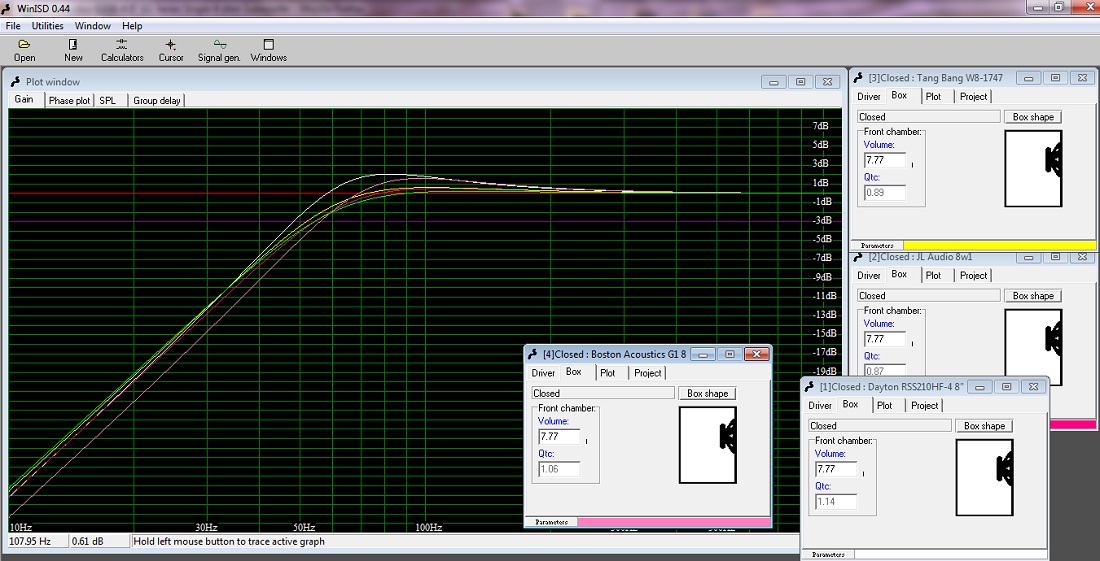Screen dimensions: 1100x561
Task: Switch to the Group delay tab
Action: coord(156,100)
